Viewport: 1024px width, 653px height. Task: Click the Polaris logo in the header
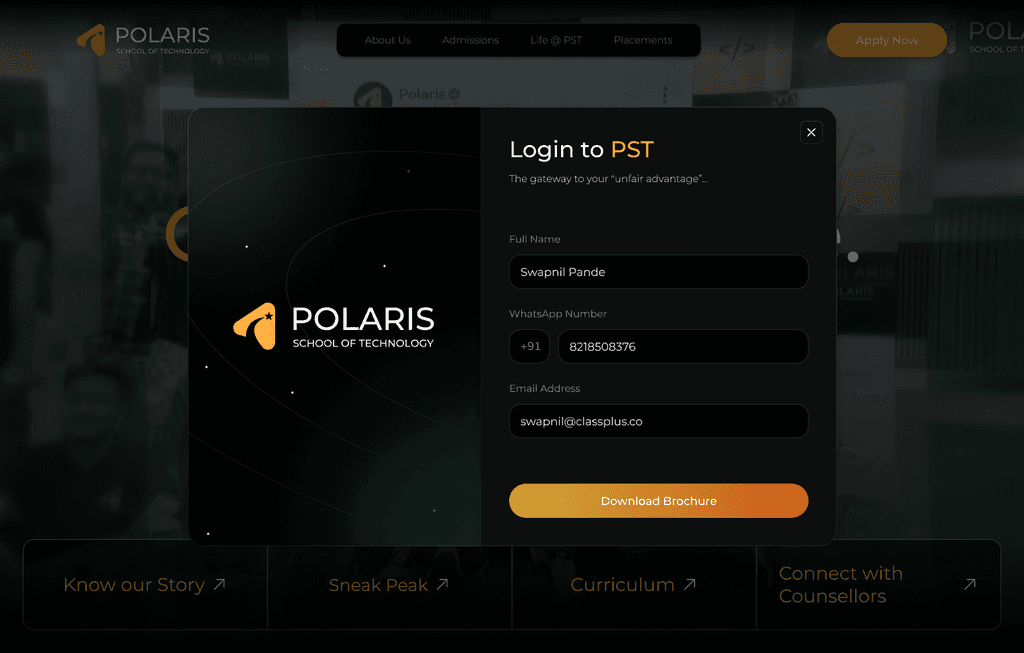(x=144, y=40)
